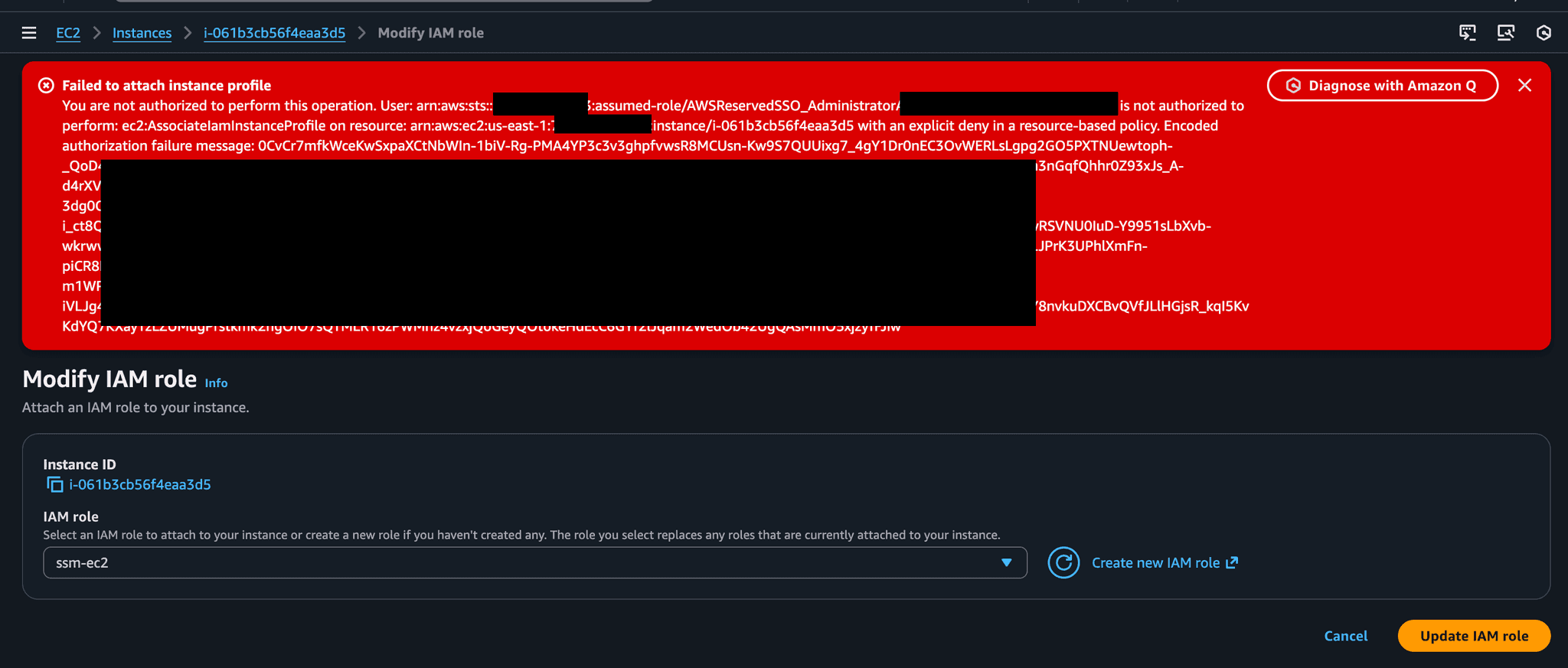Click the IAM role field label
Image resolution: width=1568 pixels, height=668 pixels.
pos(70,516)
